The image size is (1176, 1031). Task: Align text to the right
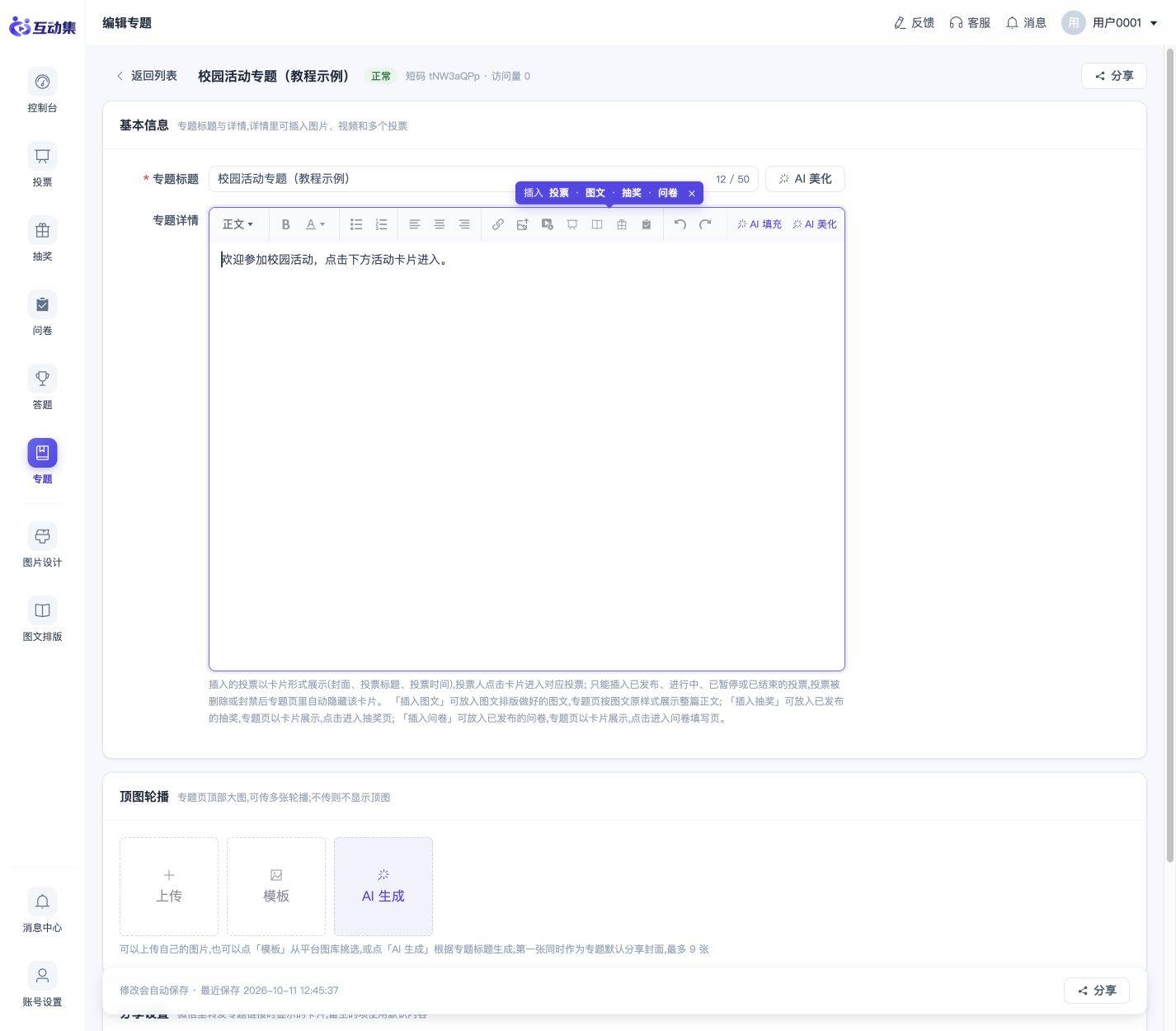pos(464,224)
